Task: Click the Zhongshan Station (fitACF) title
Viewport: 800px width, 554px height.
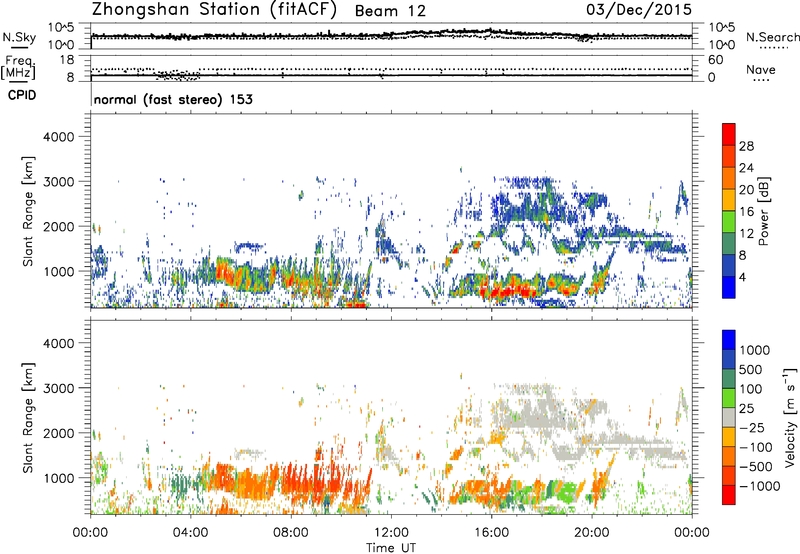Action: coord(214,10)
